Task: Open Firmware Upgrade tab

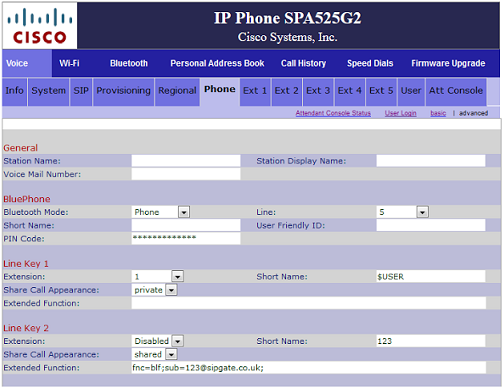Action: (x=448, y=63)
